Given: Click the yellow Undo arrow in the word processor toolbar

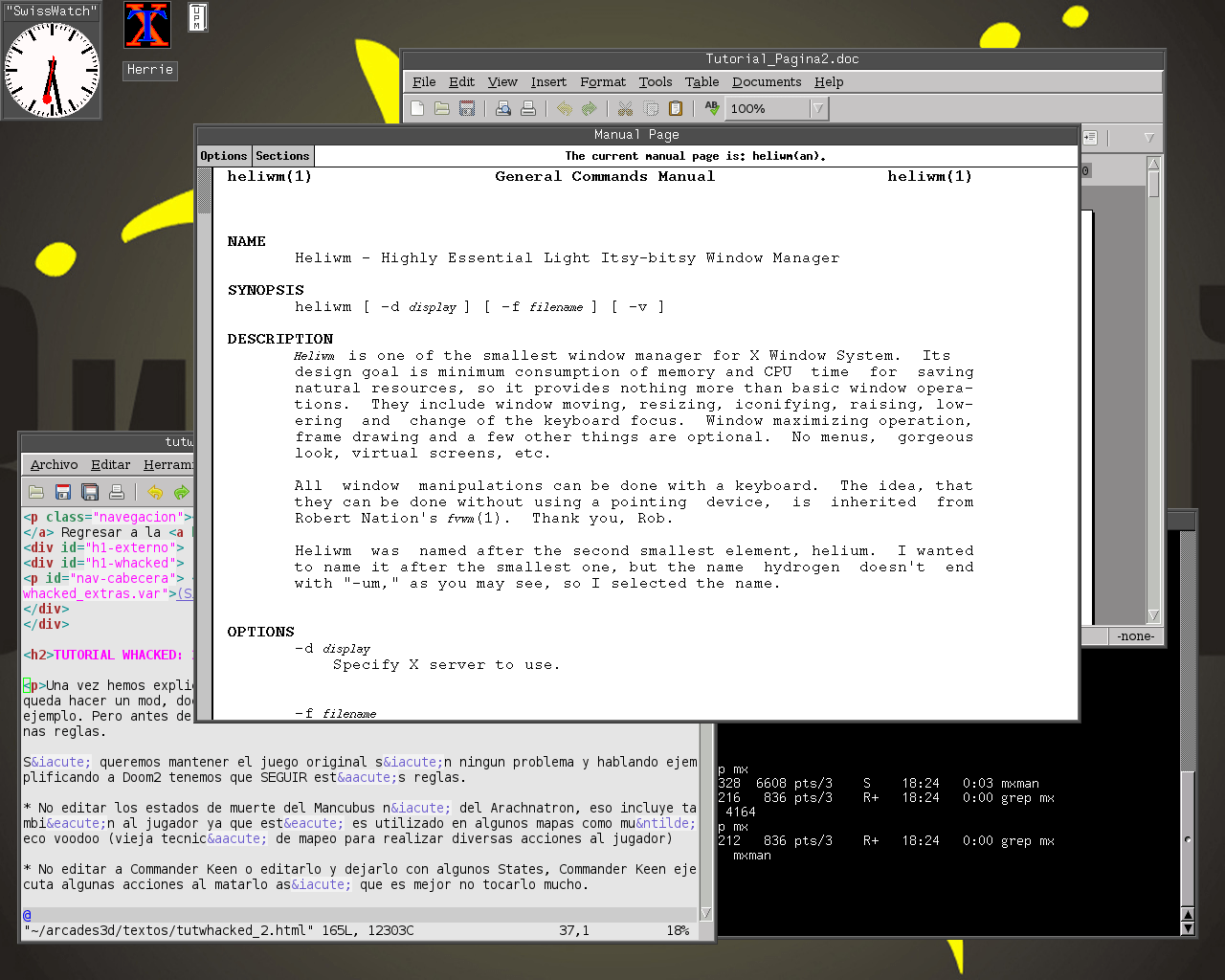Looking at the screenshot, I should point(565,109).
